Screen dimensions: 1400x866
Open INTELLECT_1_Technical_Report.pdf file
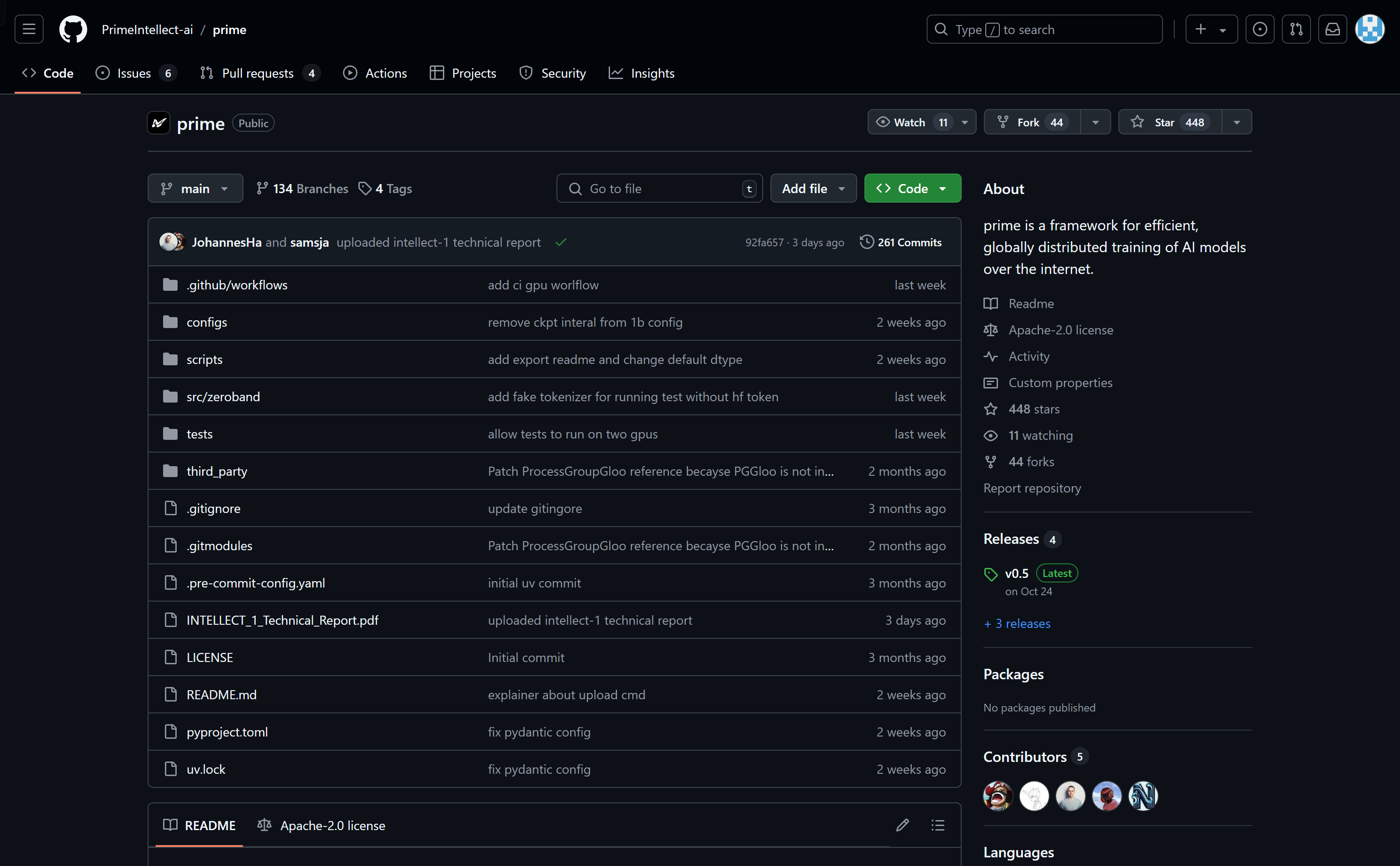click(x=282, y=620)
